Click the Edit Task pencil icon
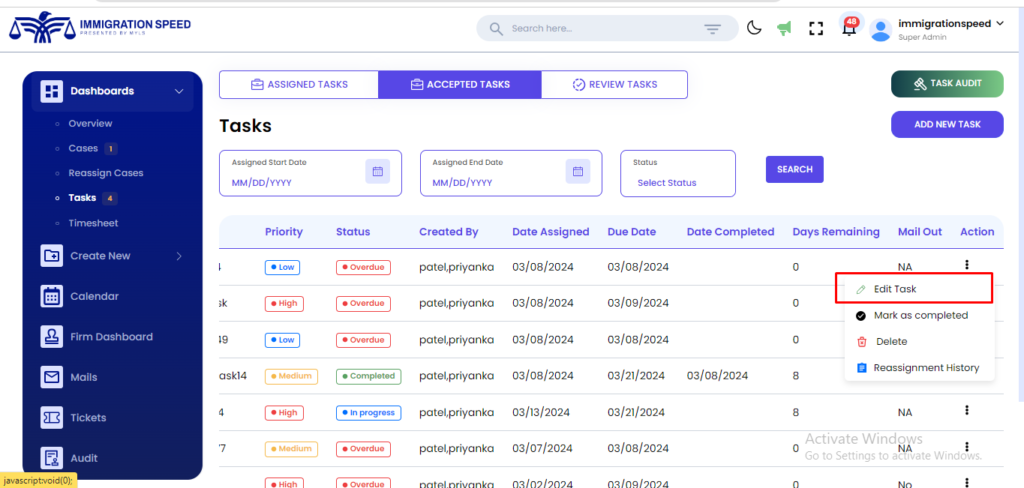Viewport: 1024px width, 488px height. 861,289
